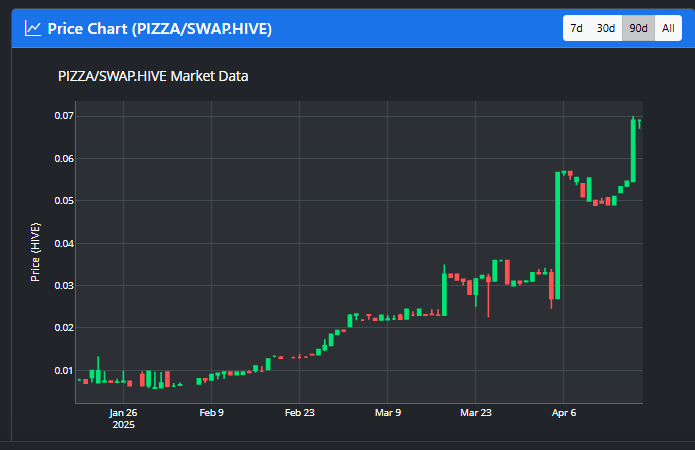Image resolution: width=695 pixels, height=450 pixels.
Task: Select the 90d range button
Action: click(x=638, y=28)
